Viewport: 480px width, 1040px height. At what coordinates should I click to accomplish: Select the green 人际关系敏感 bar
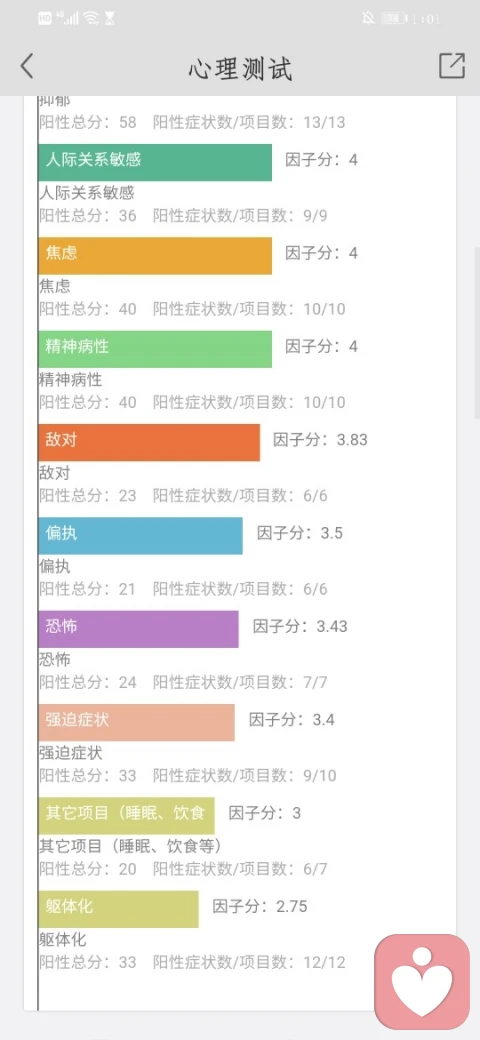pyautogui.click(x=155, y=162)
